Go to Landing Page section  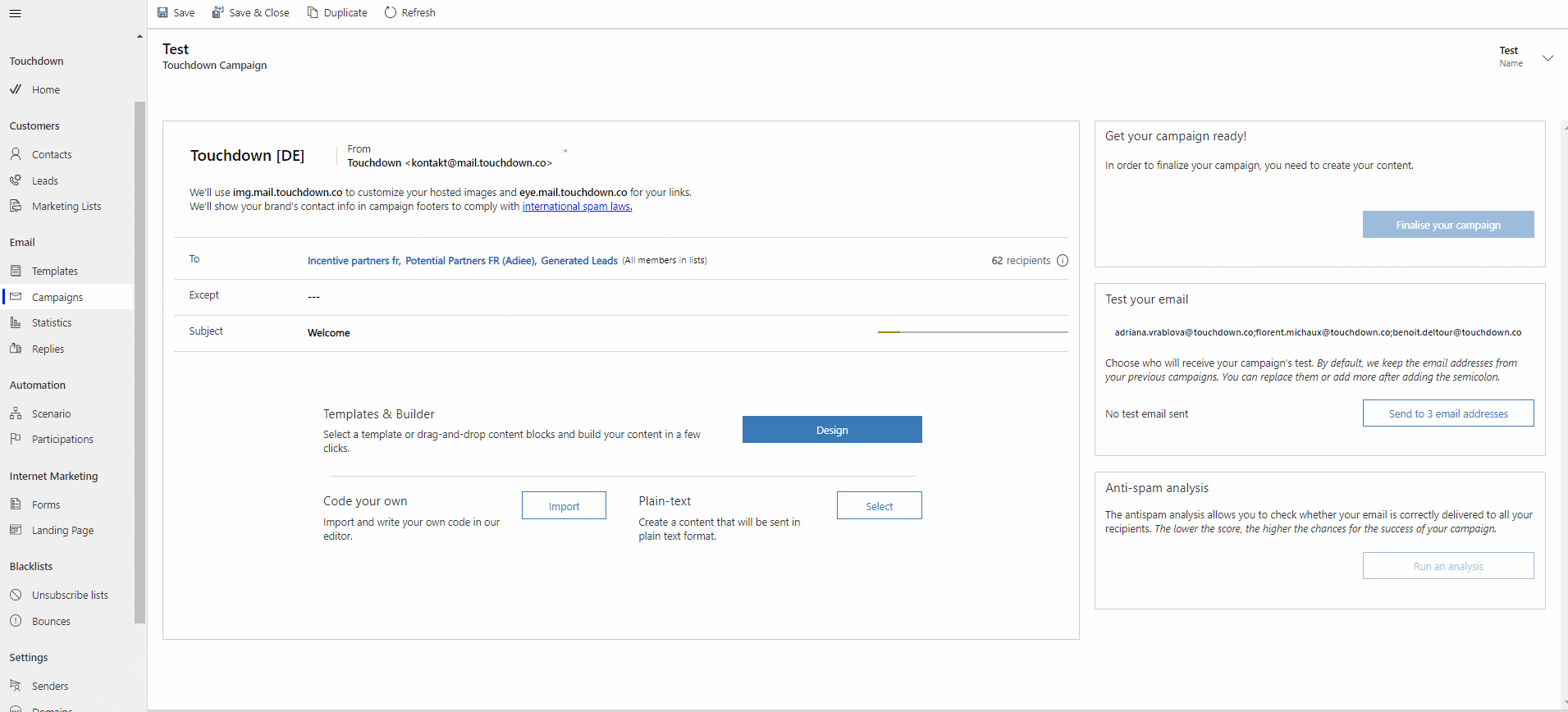(x=62, y=531)
